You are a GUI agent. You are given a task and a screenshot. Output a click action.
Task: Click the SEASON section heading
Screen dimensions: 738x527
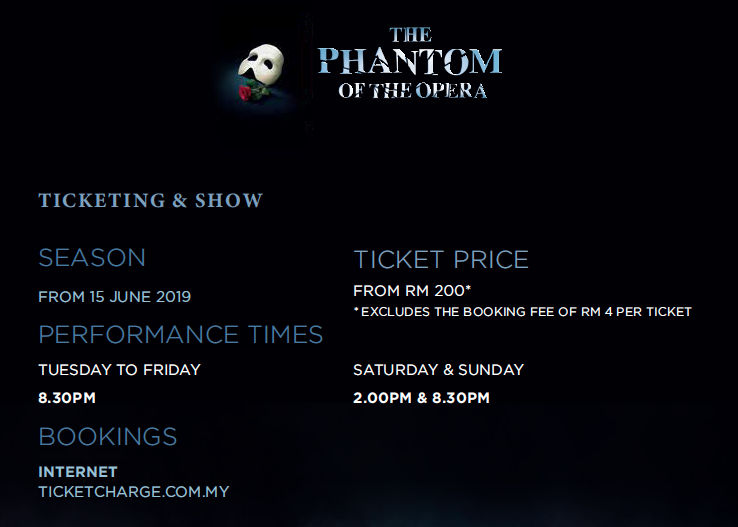pos(92,258)
